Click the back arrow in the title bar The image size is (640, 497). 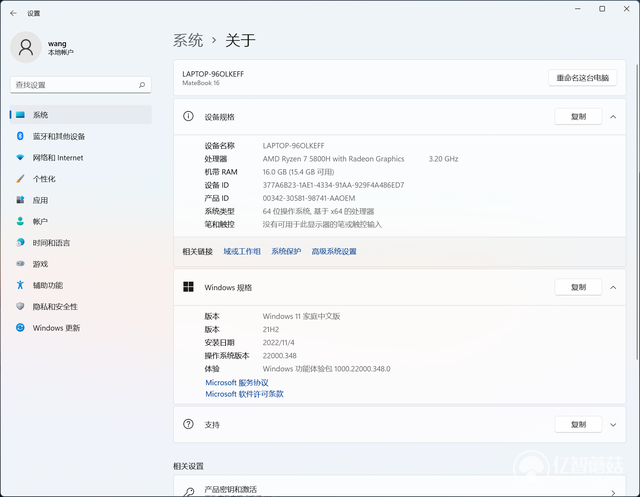click(13, 13)
